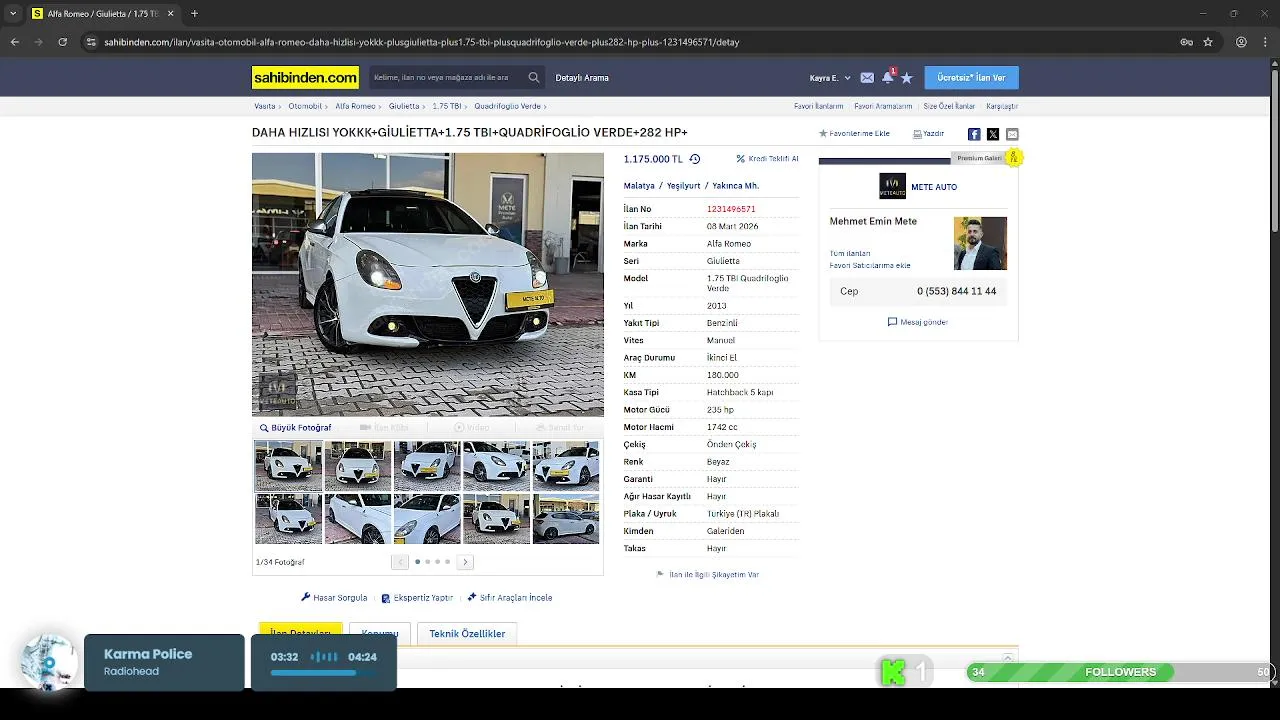Open Size Özel İlanlar menu
This screenshot has width=1280, height=720.
click(x=949, y=106)
